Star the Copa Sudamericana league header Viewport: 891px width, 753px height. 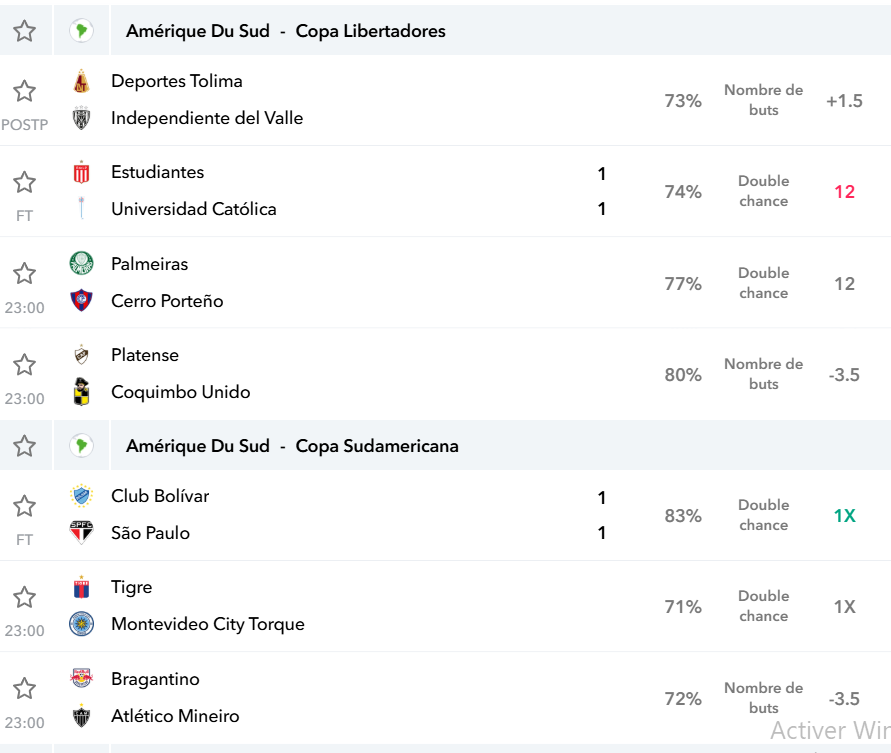[x=24, y=446]
